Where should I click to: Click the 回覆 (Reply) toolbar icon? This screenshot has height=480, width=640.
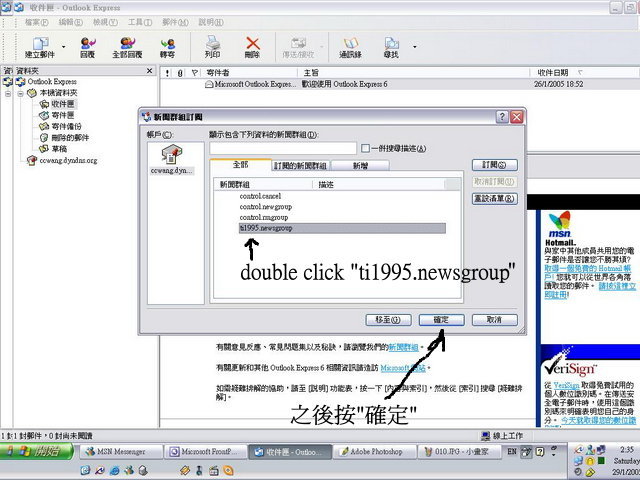88,44
